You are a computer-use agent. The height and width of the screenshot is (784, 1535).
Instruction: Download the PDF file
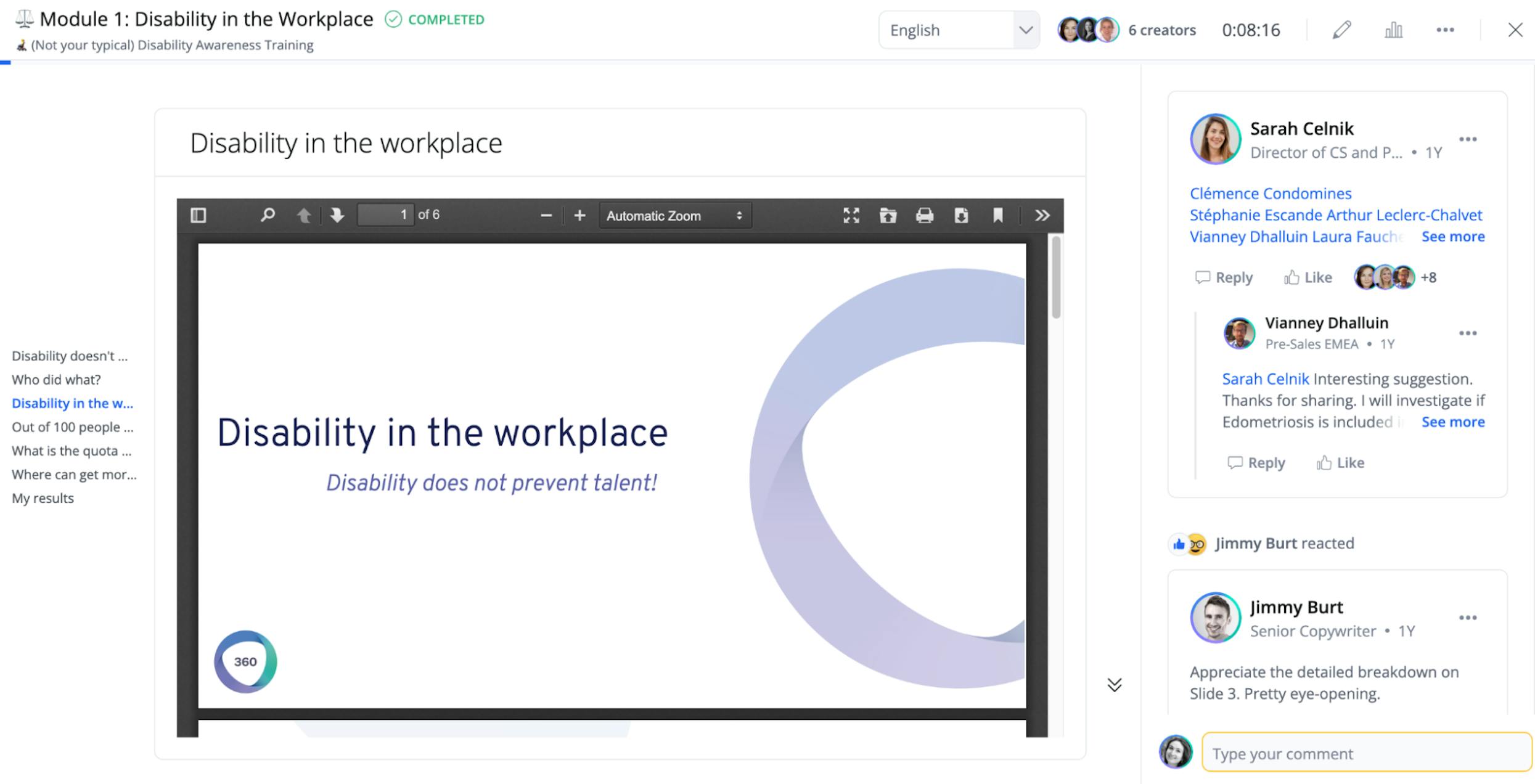[x=961, y=215]
